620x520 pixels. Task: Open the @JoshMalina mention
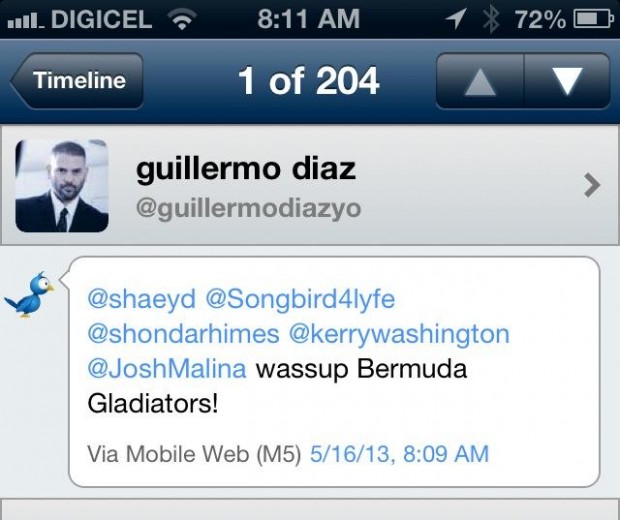(166, 369)
